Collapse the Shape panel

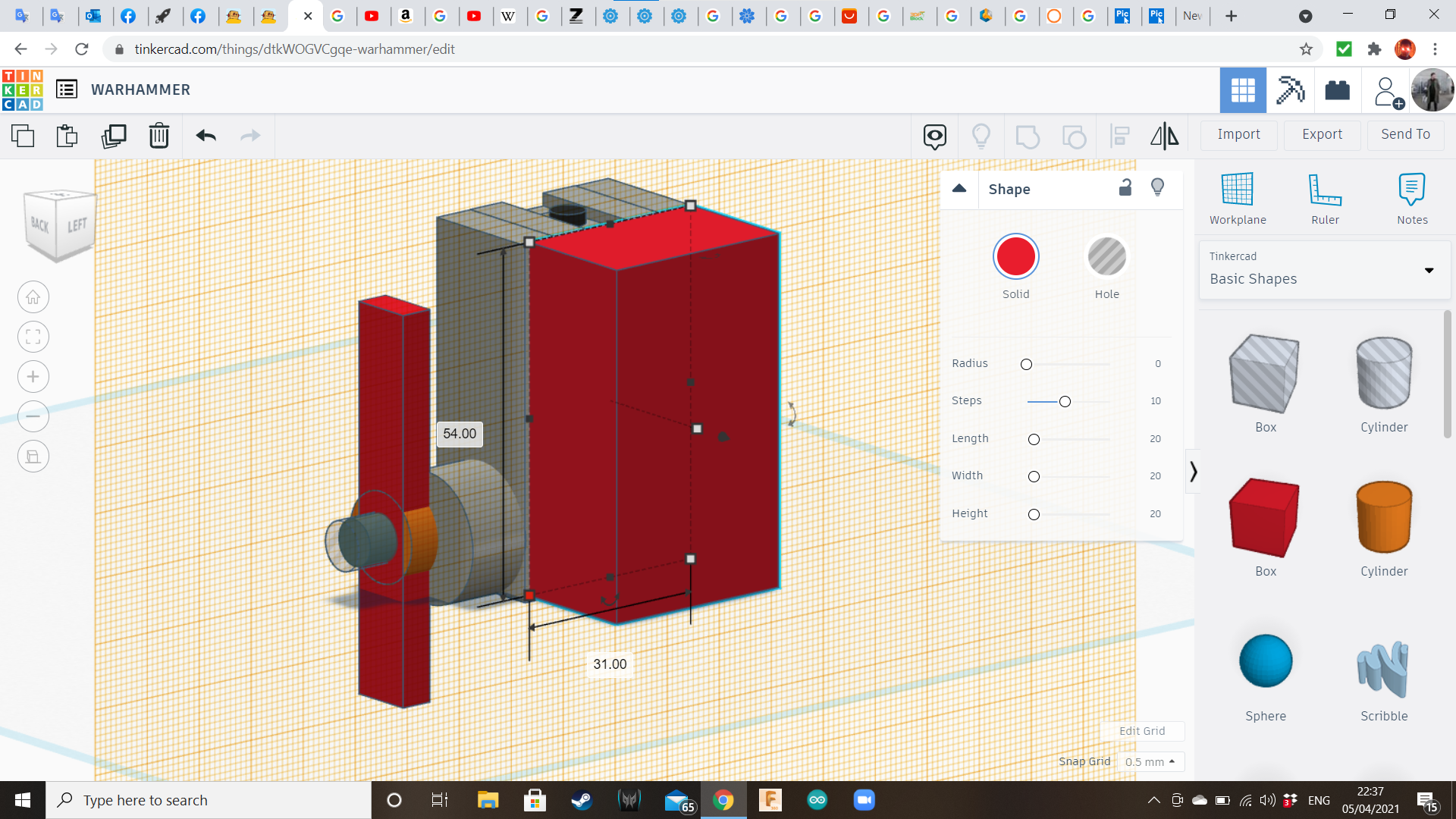(959, 189)
